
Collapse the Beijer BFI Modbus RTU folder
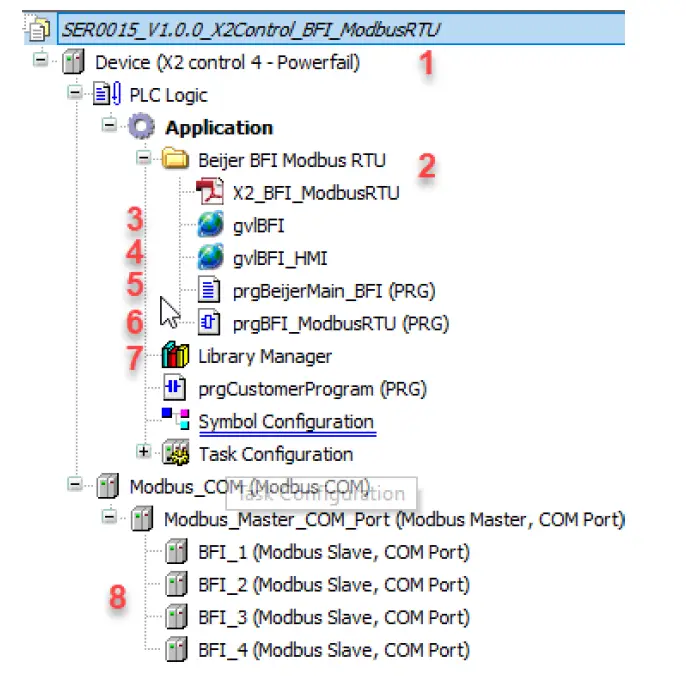(144, 158)
